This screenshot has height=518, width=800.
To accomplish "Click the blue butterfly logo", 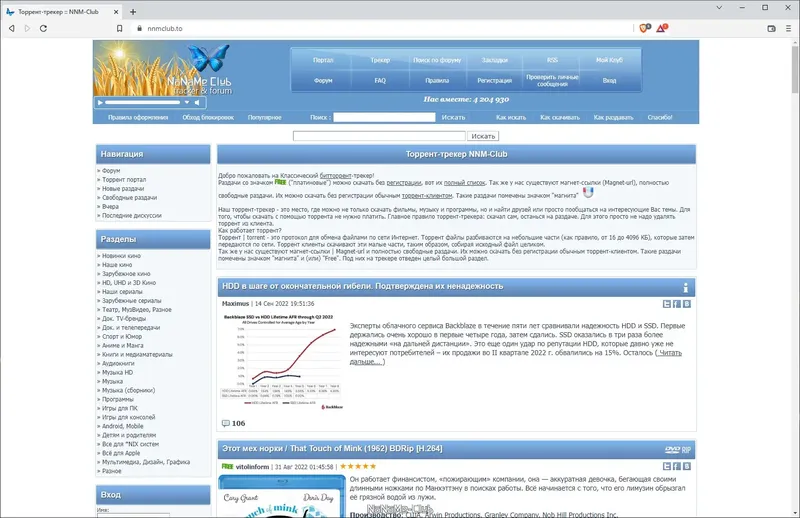I will click(208, 57).
